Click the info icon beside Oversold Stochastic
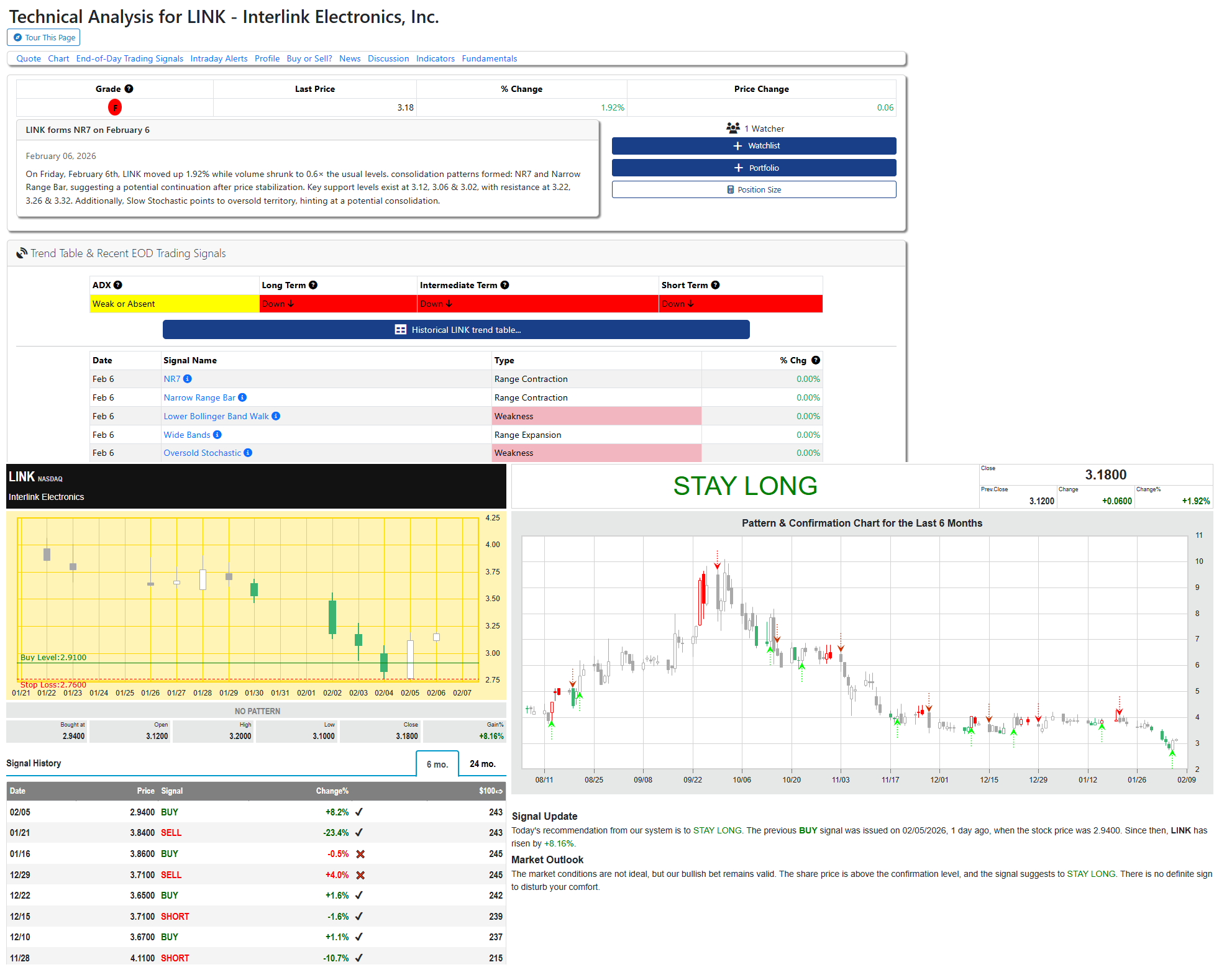Screen dimensions: 1214x980 248,453
